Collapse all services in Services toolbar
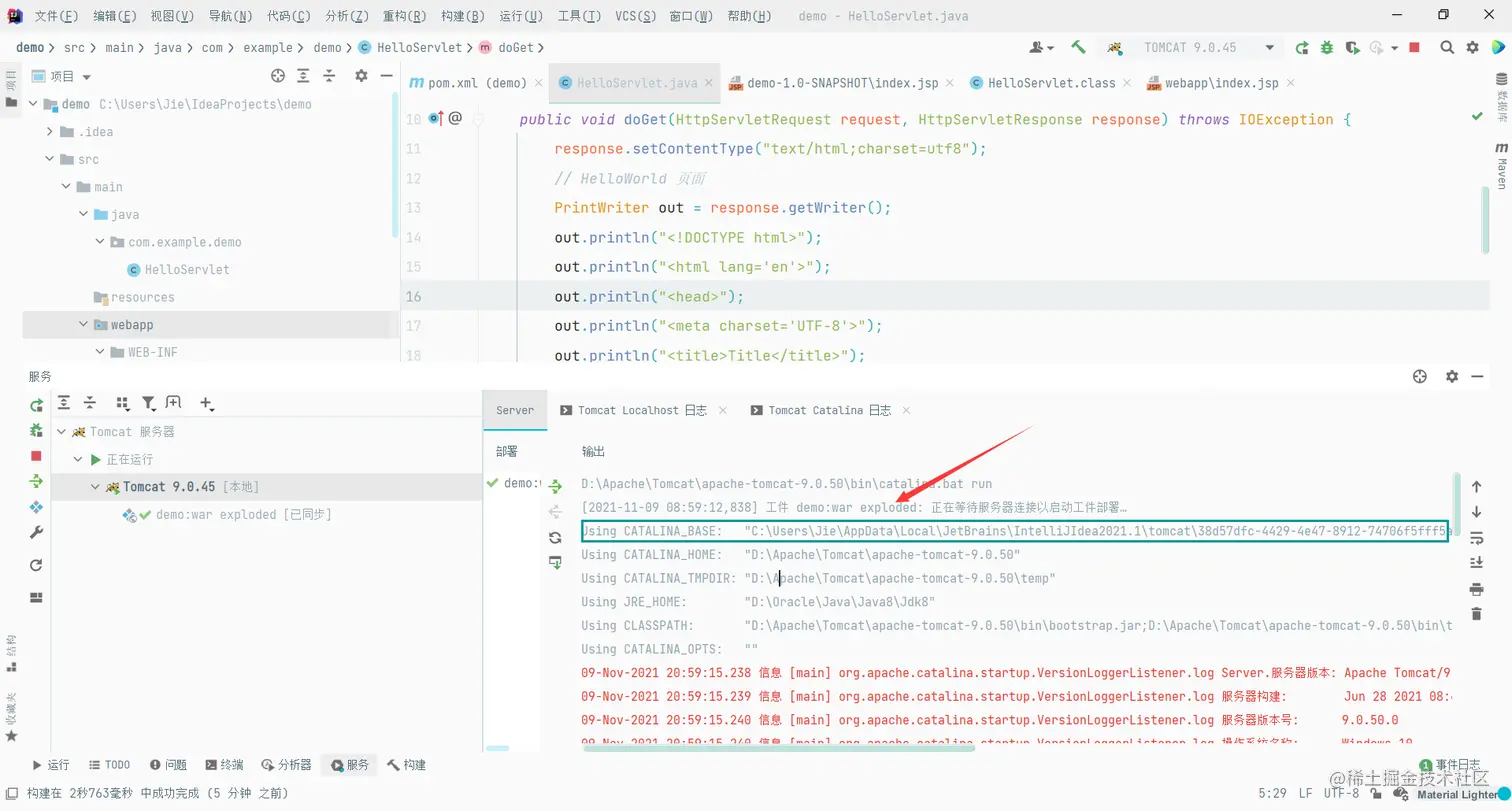The image size is (1512, 811). click(90, 402)
